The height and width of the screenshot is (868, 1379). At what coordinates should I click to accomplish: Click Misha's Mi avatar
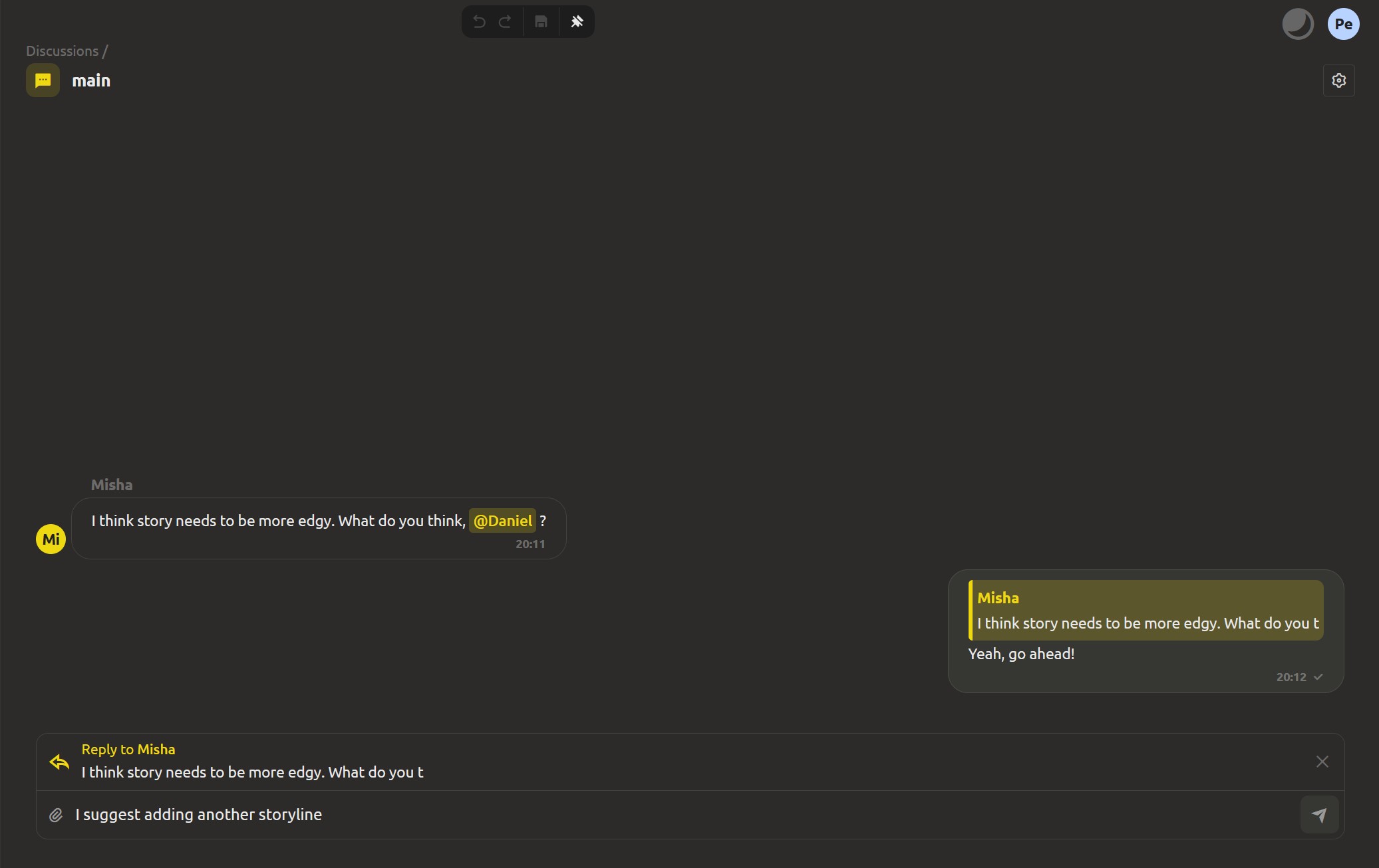tap(51, 539)
